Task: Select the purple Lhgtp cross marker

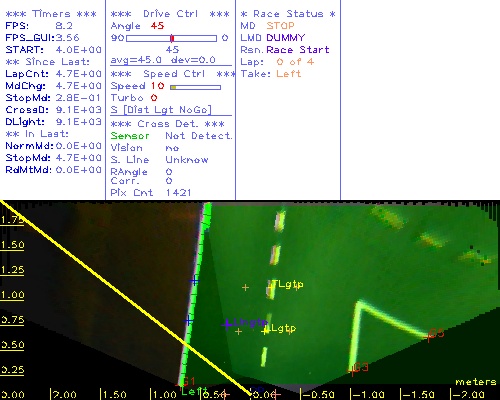Action: [227, 324]
